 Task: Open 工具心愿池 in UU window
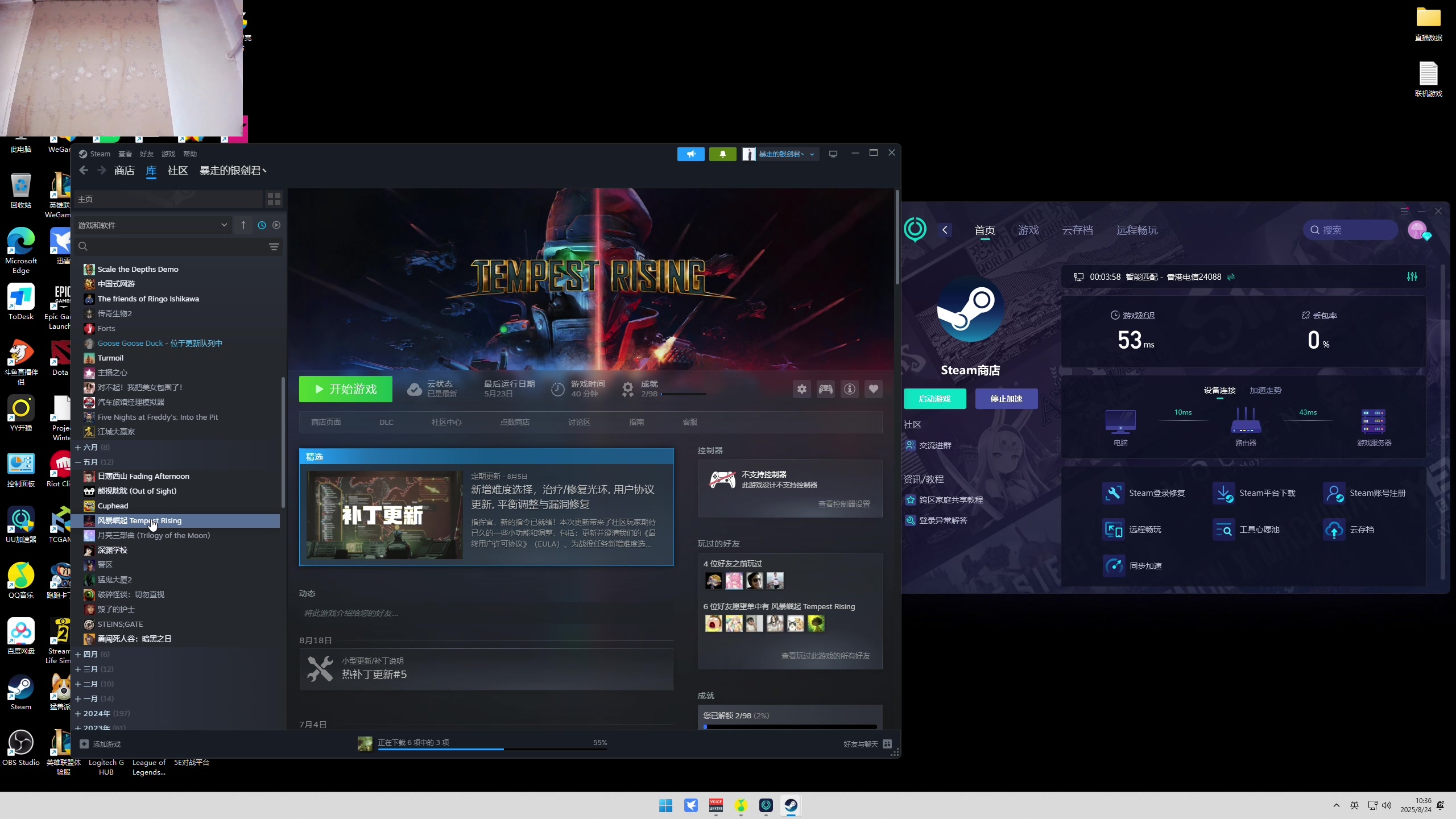point(1246,530)
